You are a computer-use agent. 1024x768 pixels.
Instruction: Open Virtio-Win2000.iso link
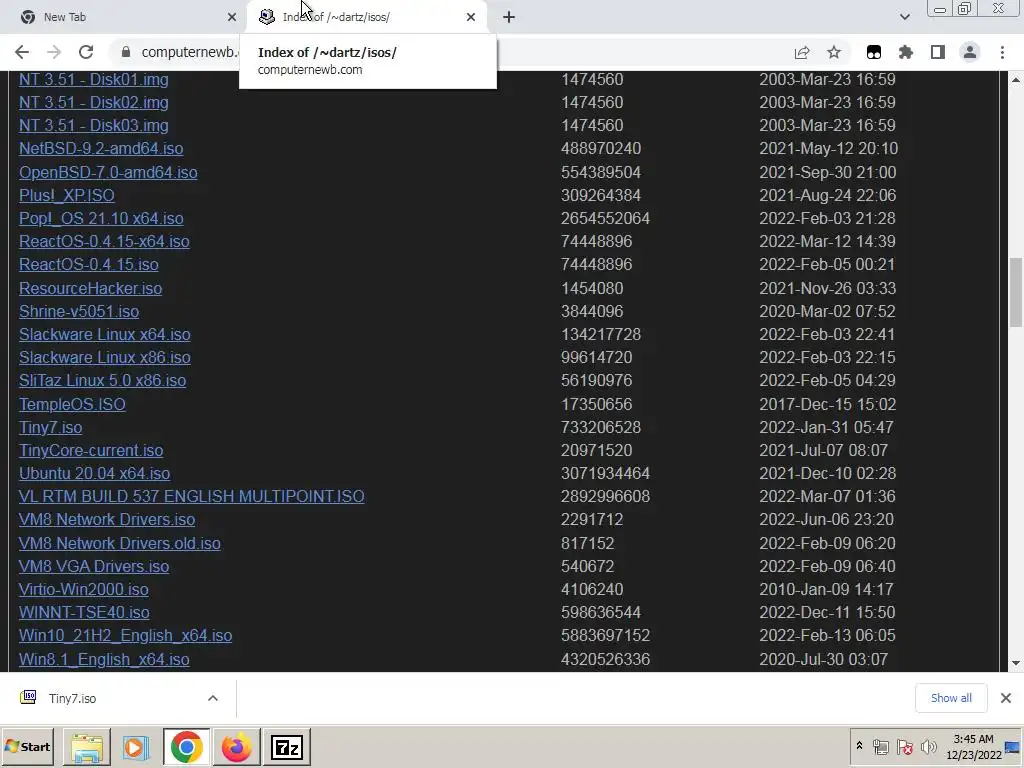[x=84, y=589]
